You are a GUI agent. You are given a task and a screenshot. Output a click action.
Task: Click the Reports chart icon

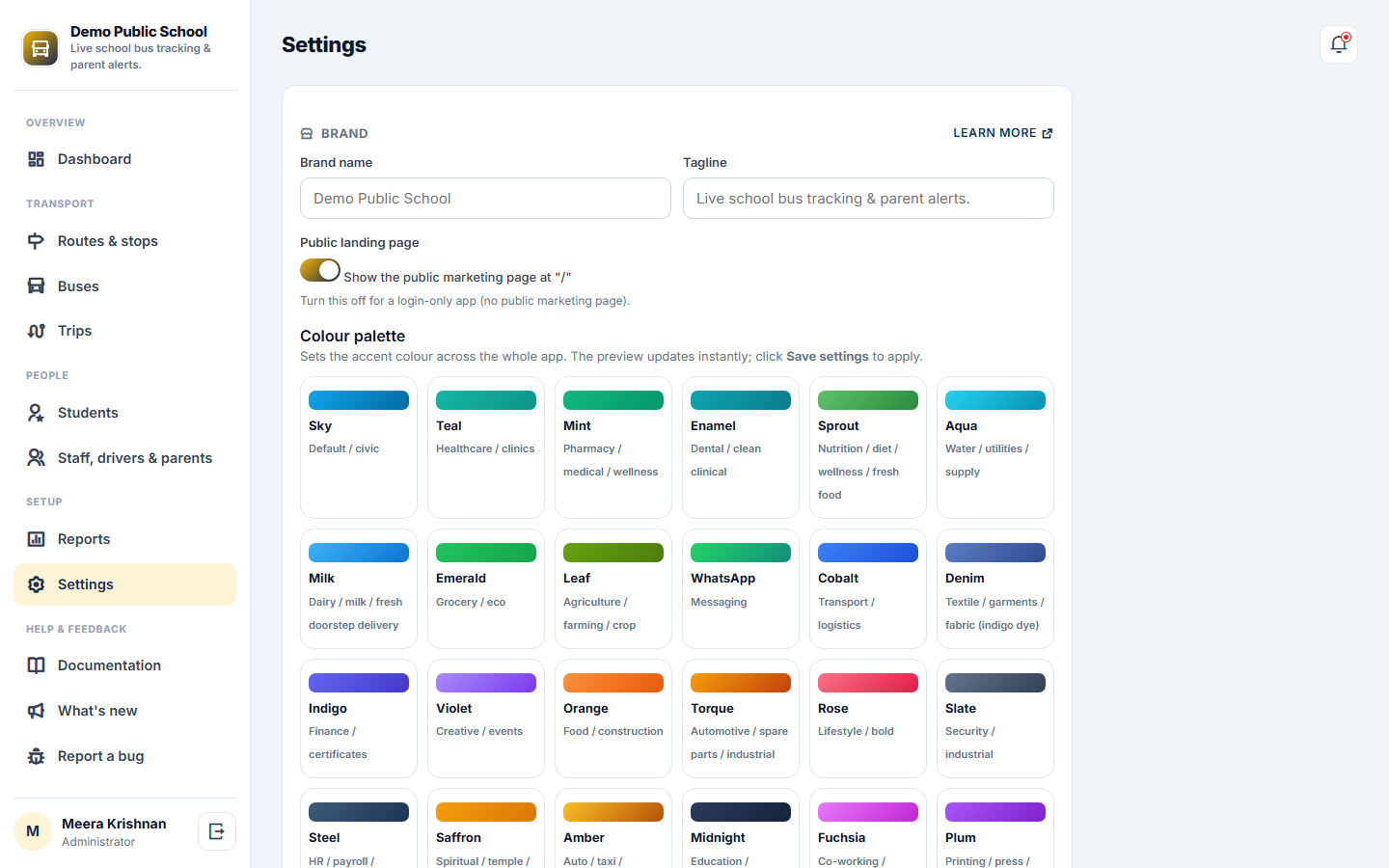[36, 539]
